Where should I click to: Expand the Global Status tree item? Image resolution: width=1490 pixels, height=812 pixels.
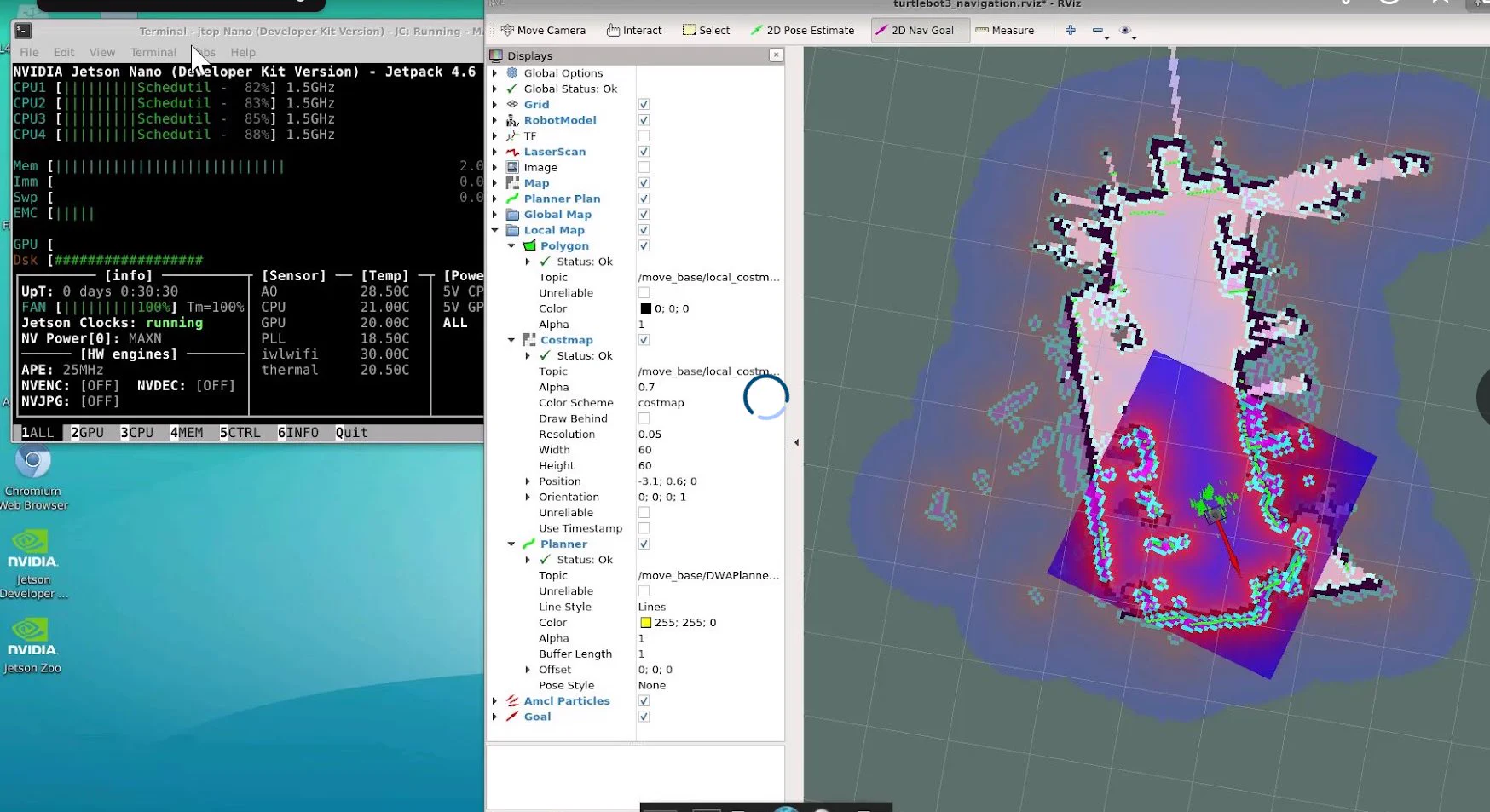click(494, 89)
